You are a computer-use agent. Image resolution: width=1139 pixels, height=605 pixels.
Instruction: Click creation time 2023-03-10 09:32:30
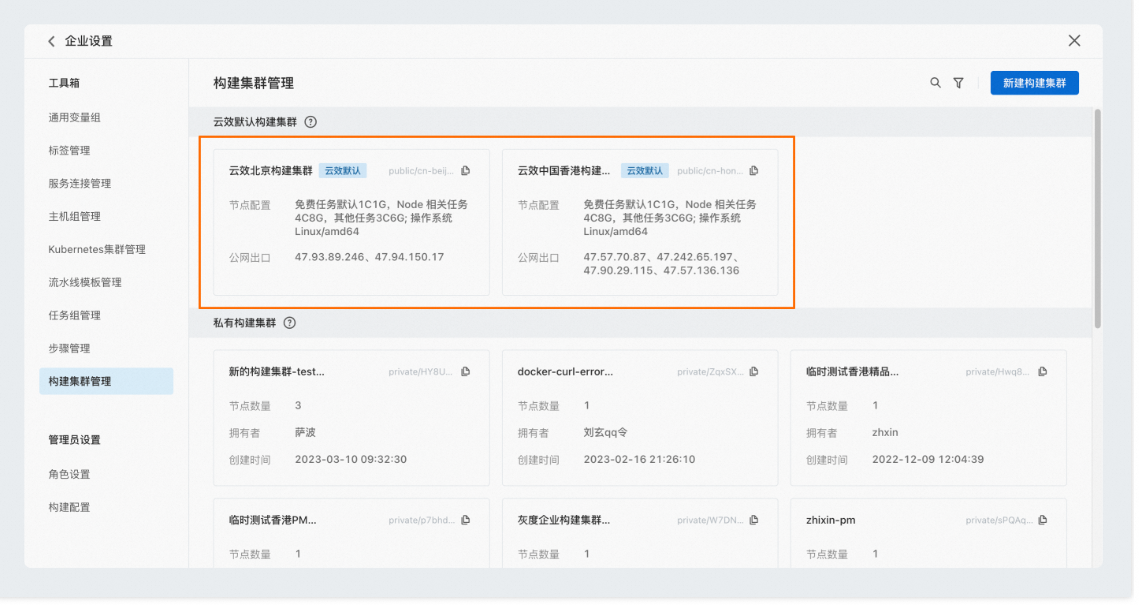pos(352,461)
